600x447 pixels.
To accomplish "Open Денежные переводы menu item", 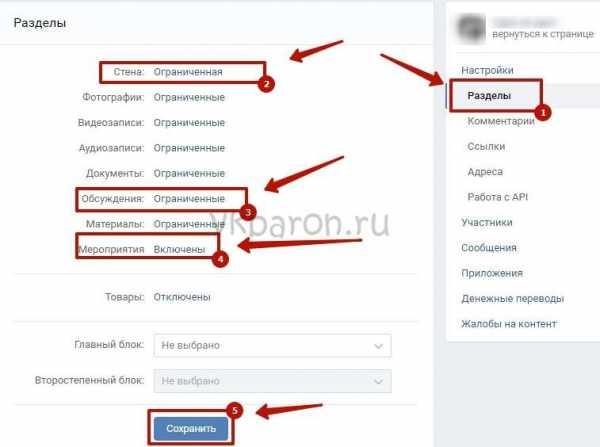I will [512, 298].
